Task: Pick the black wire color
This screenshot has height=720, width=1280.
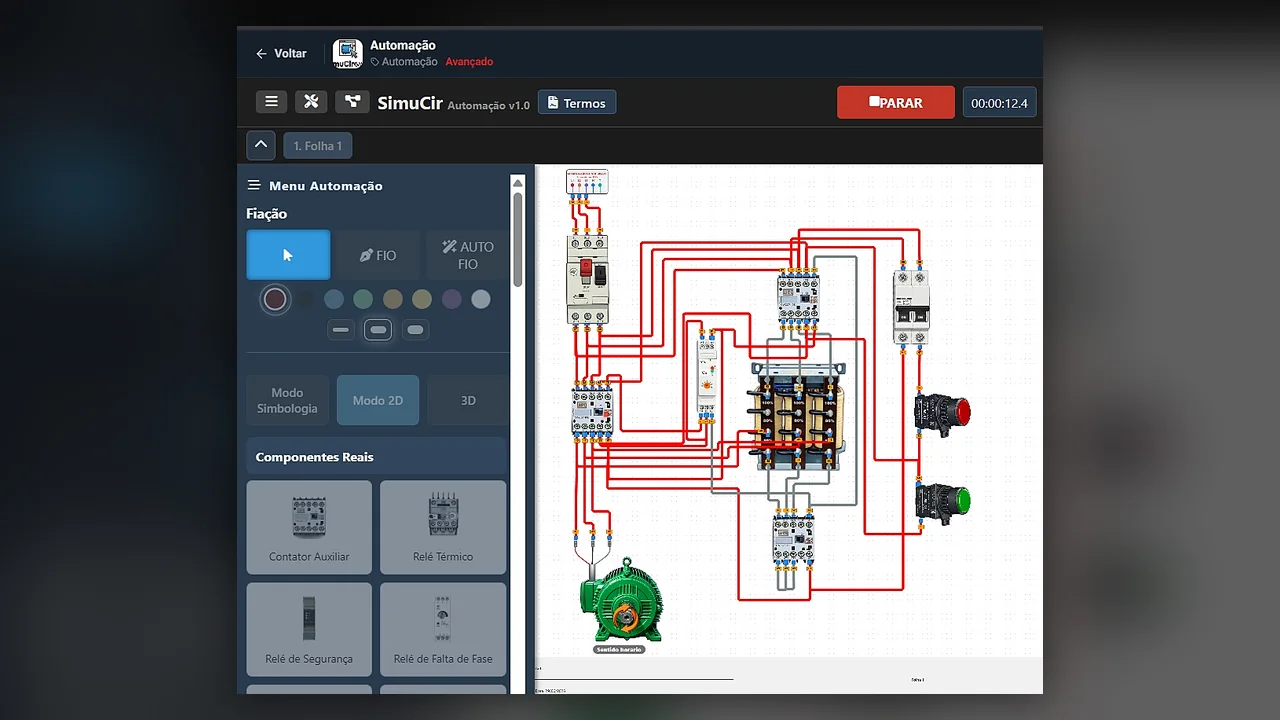Action: (305, 299)
